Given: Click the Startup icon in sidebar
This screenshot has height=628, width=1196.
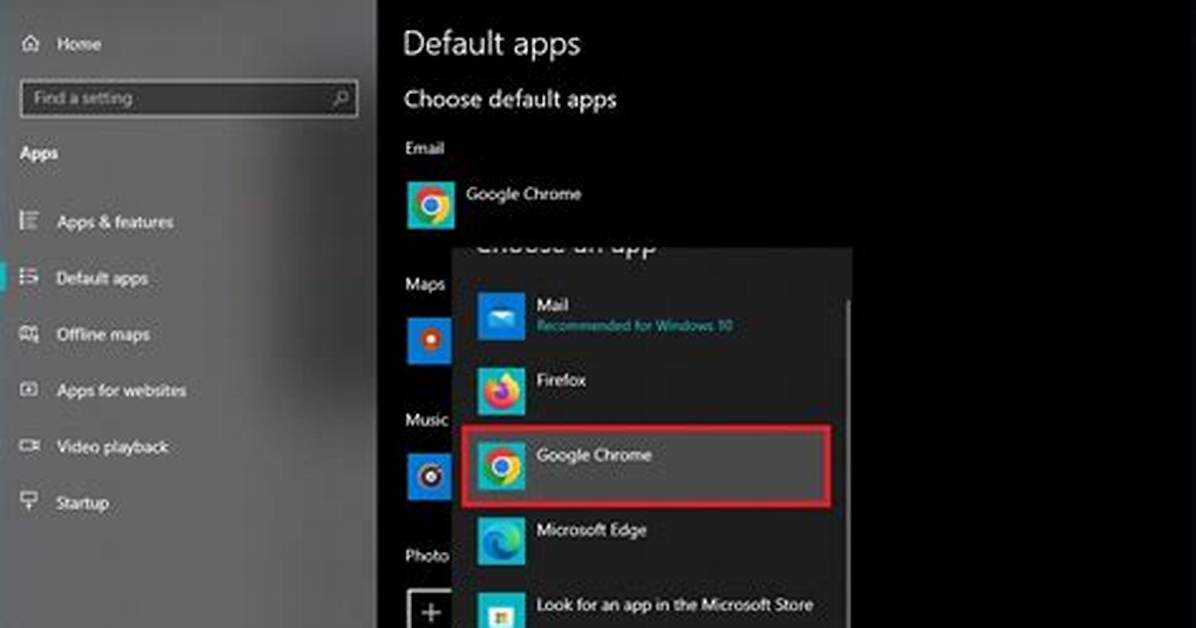Looking at the screenshot, I should pyautogui.click(x=29, y=501).
